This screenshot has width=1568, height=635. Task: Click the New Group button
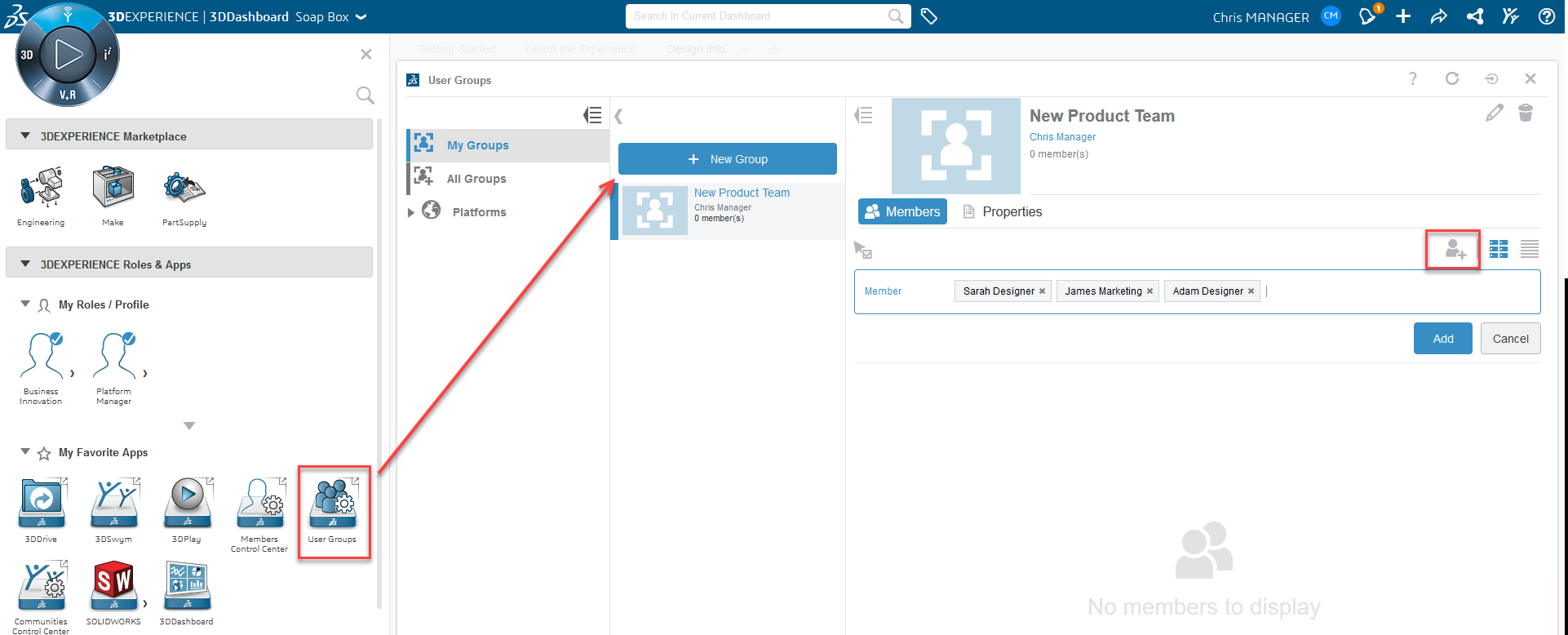(x=727, y=159)
